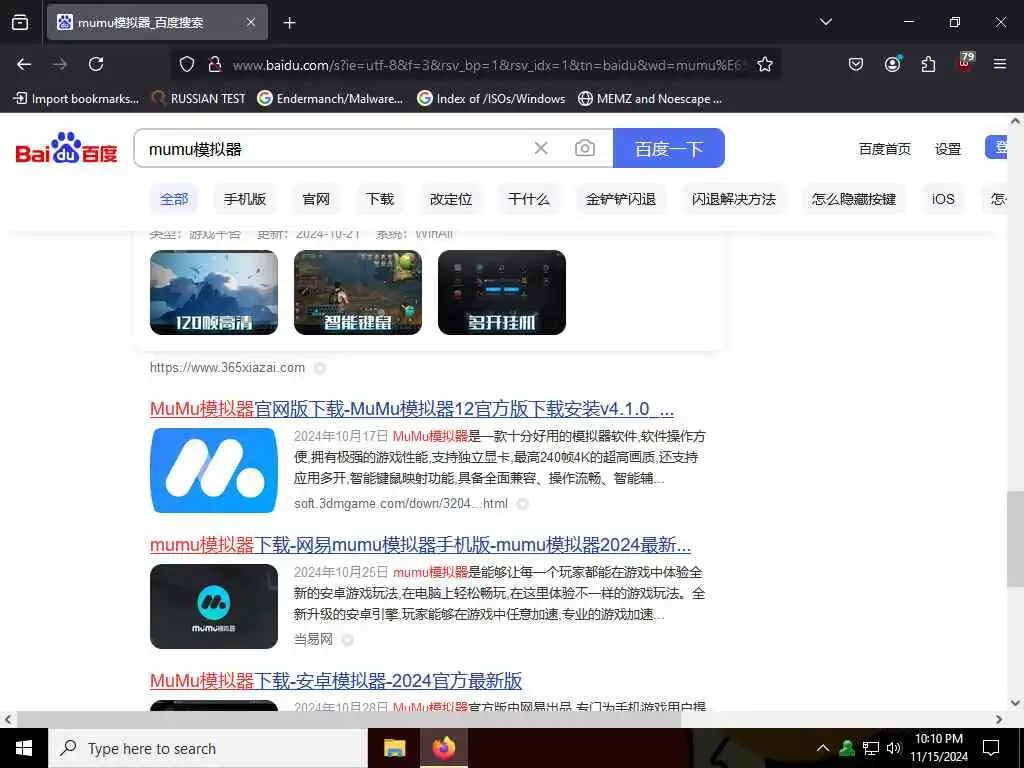The height and width of the screenshot is (768, 1024).
Task: Click the Firefox taskbar icon
Action: 444,748
